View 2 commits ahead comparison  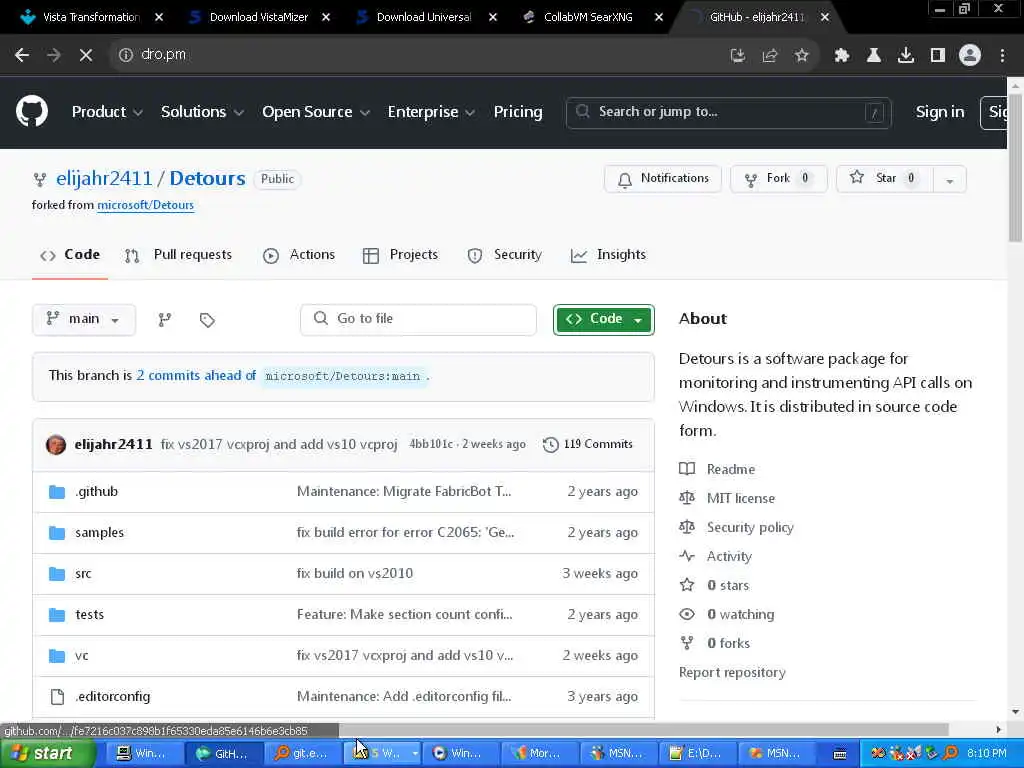[196, 376]
